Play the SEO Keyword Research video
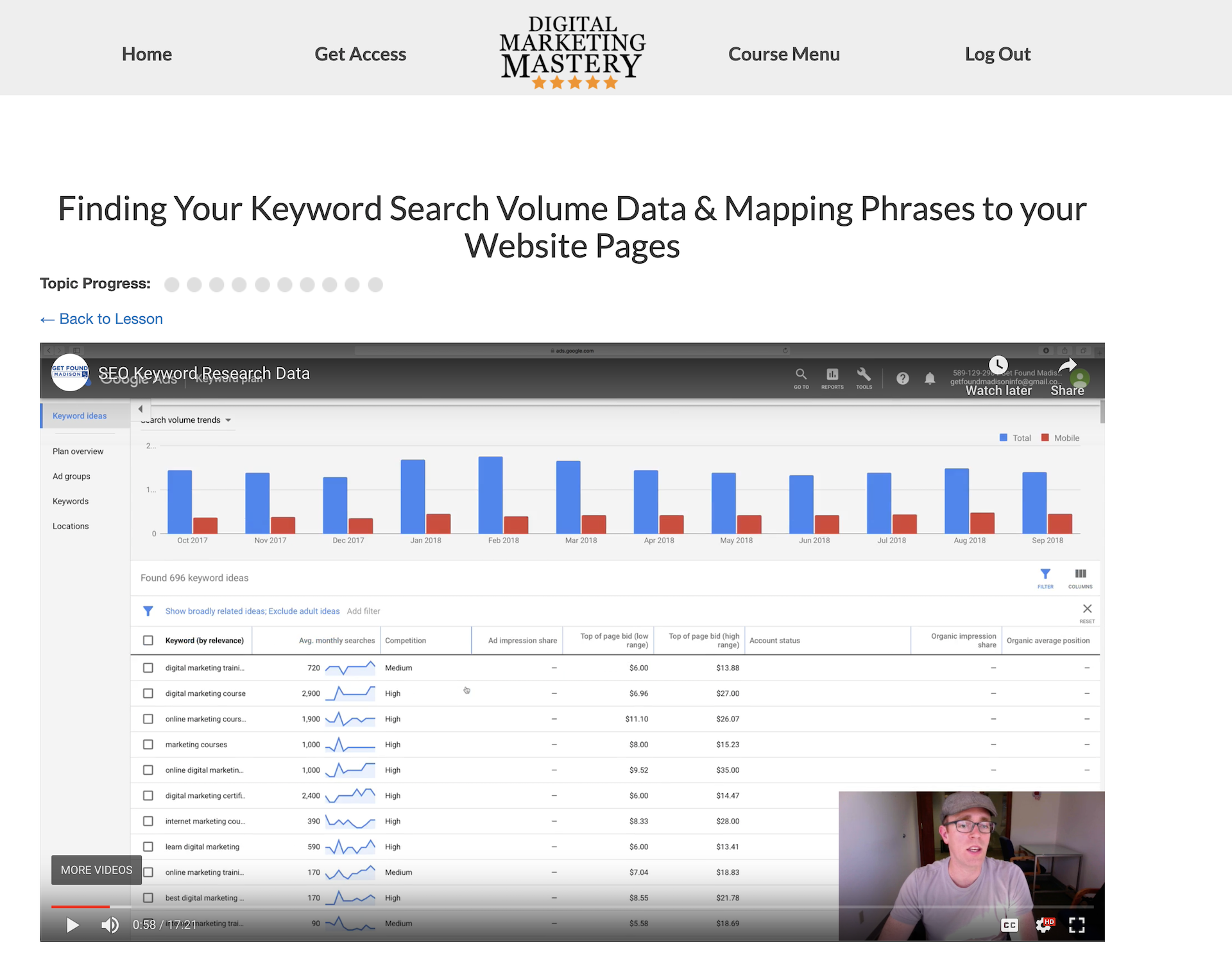Image resolution: width=1232 pixels, height=955 pixels. [73, 924]
